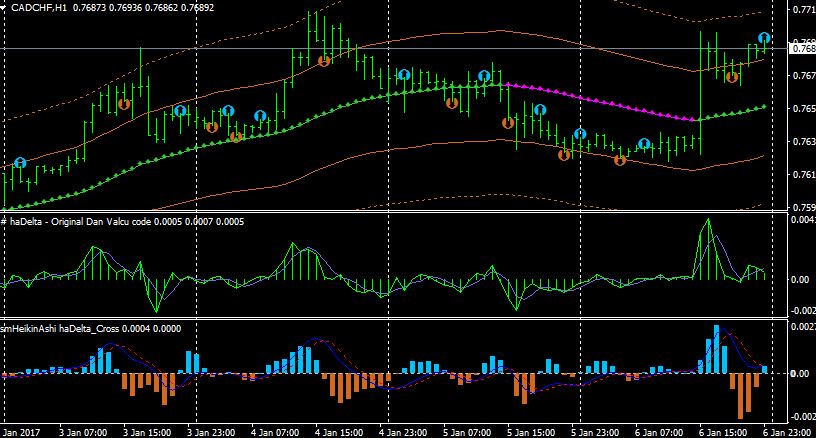Click first orange down arrow after the 4 Jan separator
The height and width of the screenshot is (438, 816).
tap(212, 126)
